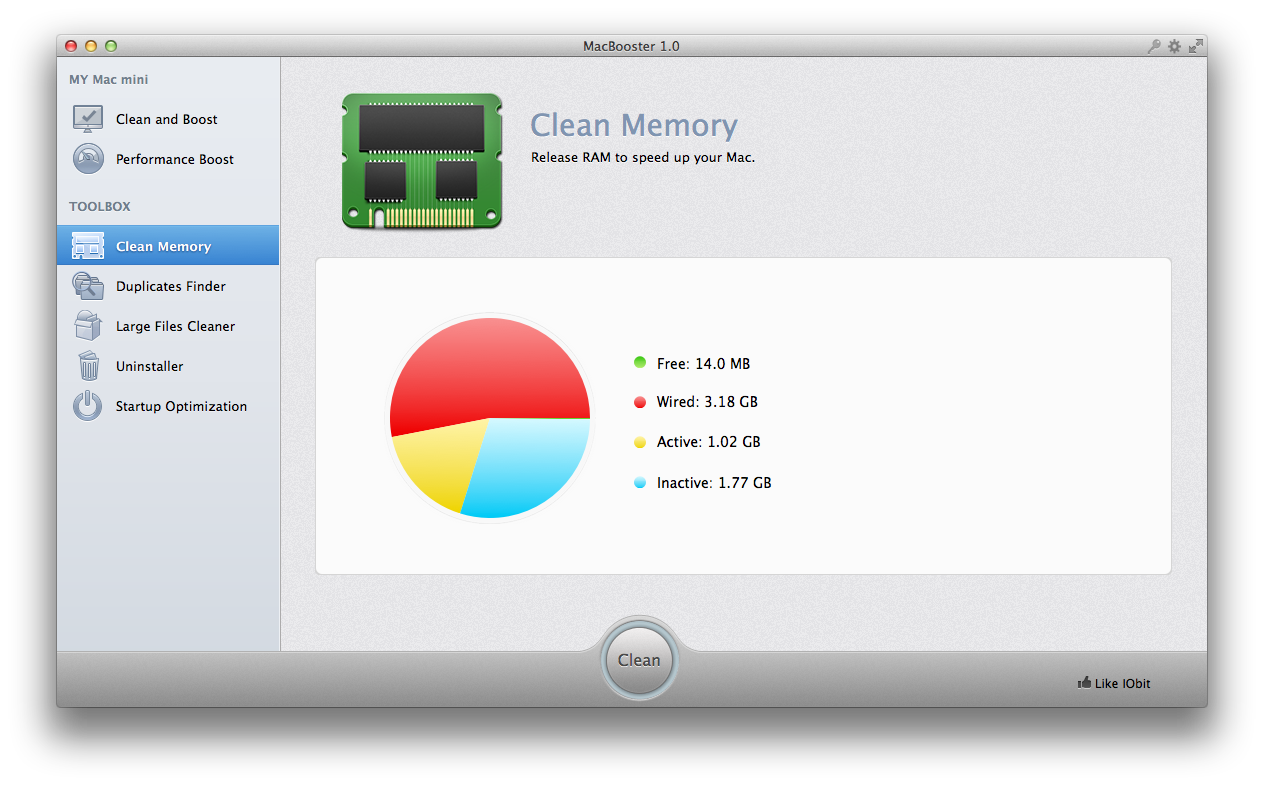Image resolution: width=1264 pixels, height=786 pixels.
Task: Click the Performance Boost gauge icon
Action: coord(88,159)
